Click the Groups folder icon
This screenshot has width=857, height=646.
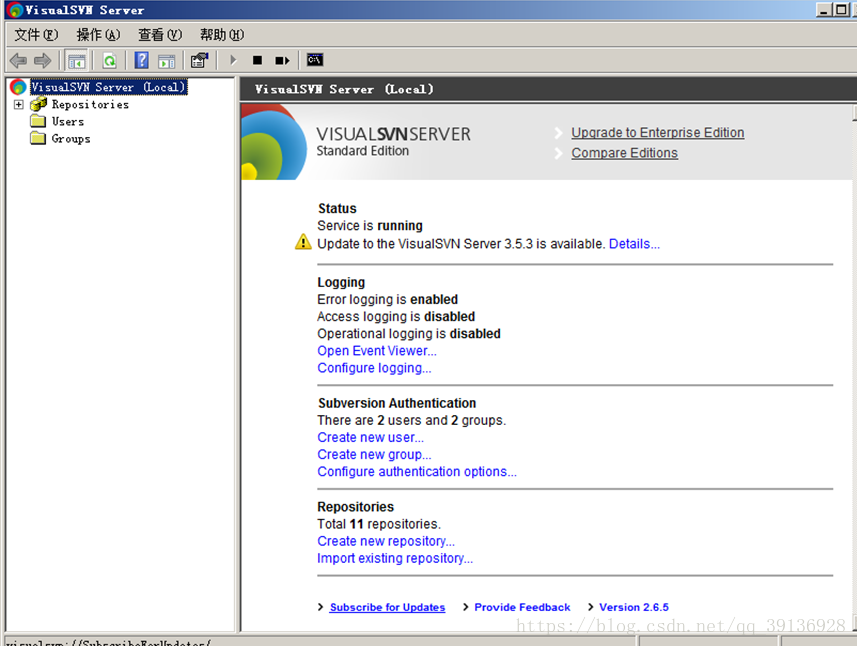38,138
